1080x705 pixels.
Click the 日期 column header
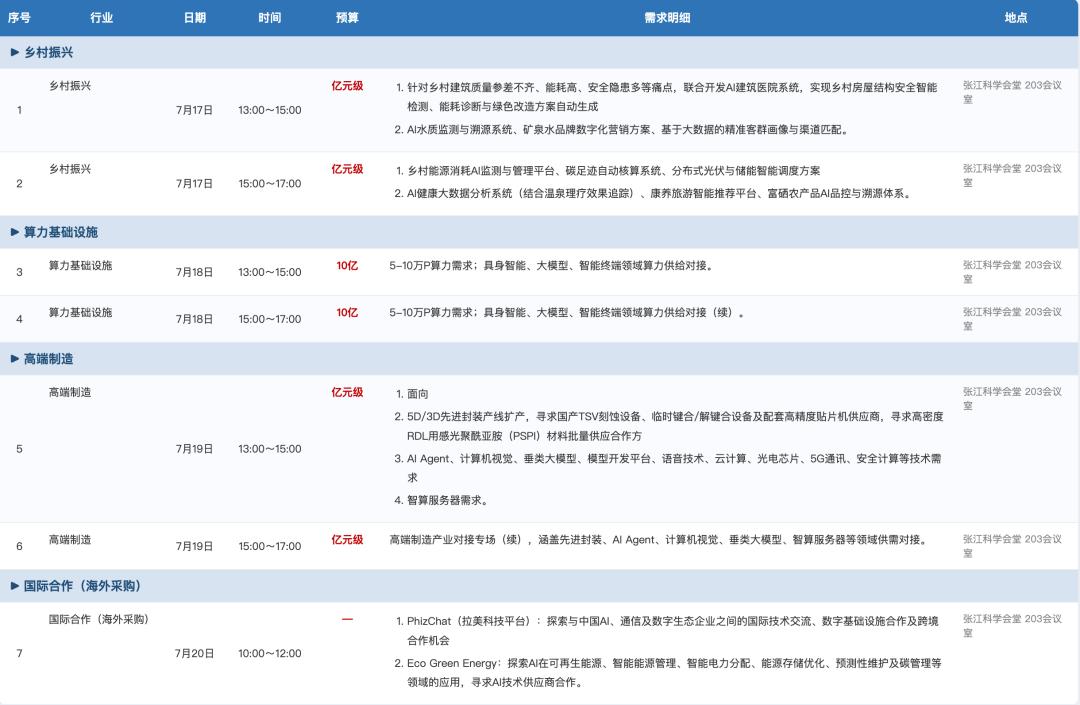click(195, 18)
